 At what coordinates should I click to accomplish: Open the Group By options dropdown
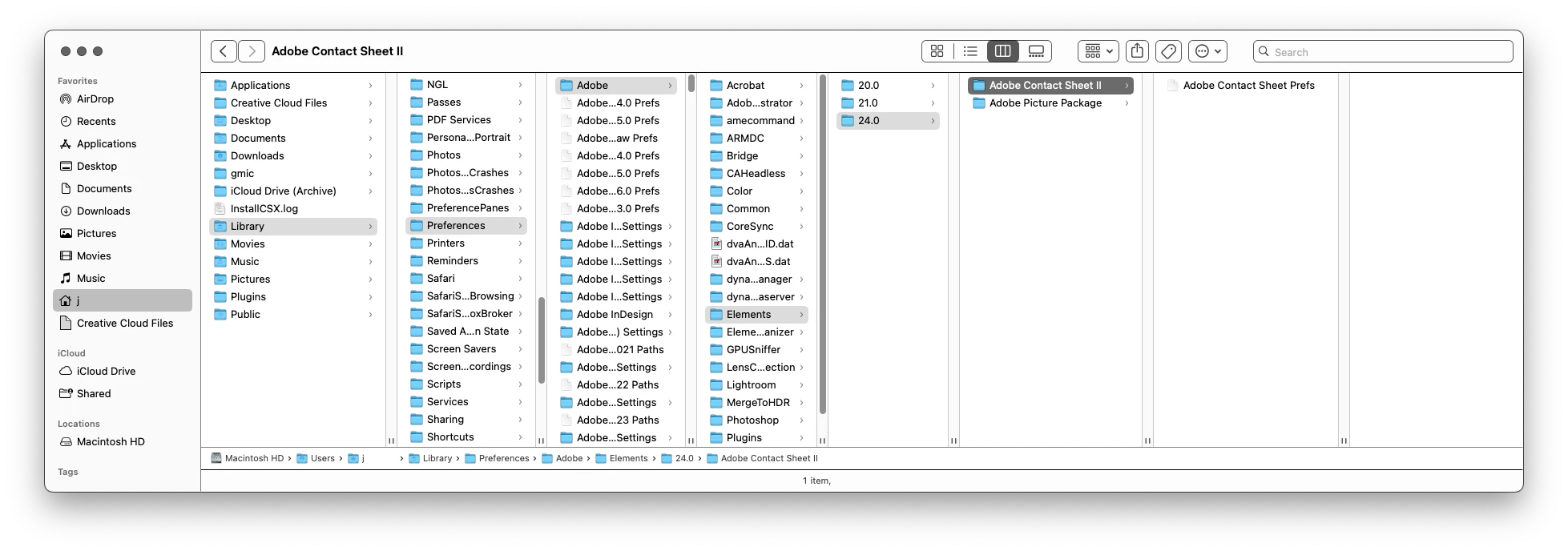coord(1098,51)
